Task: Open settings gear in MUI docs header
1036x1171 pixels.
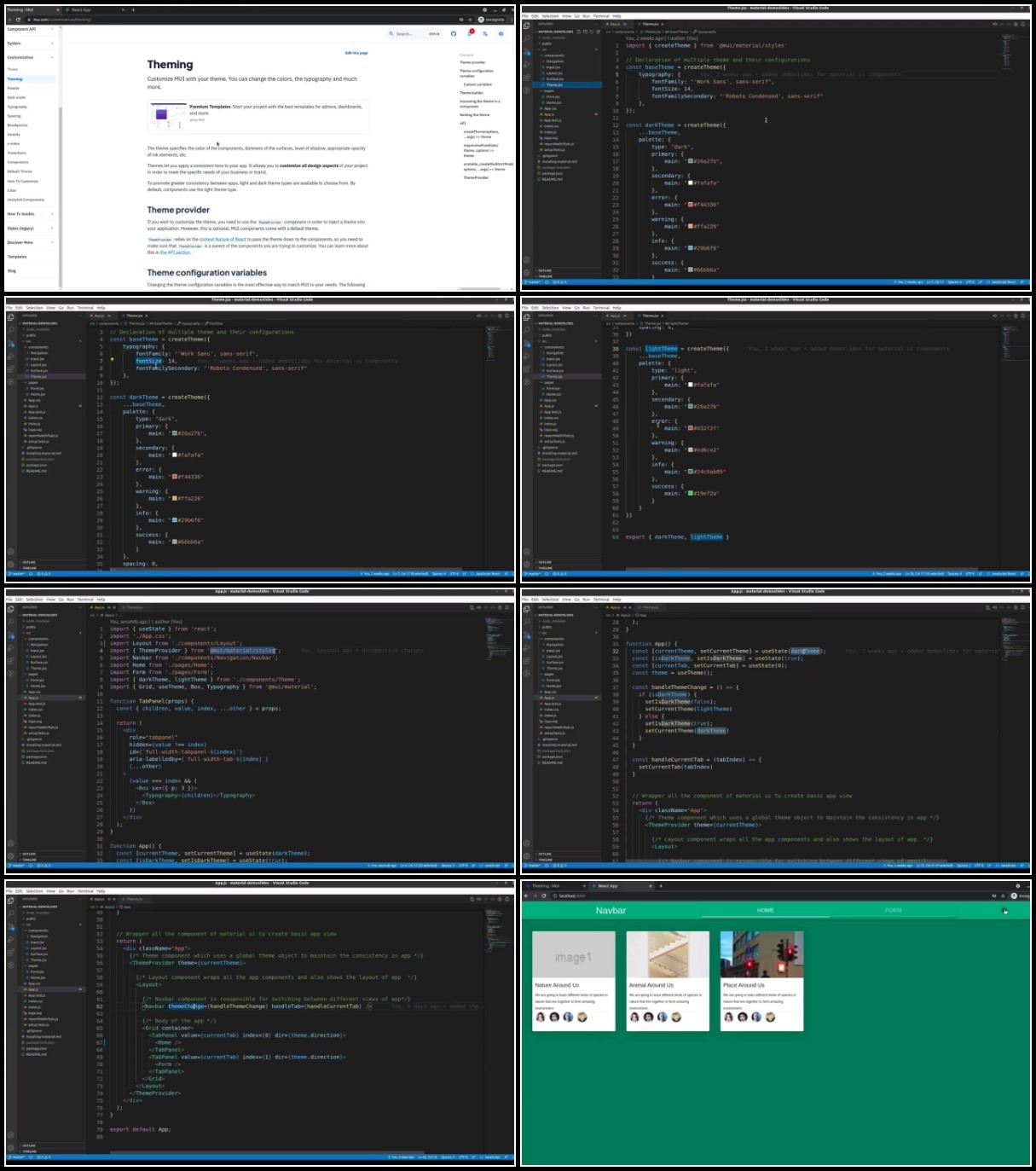Action: [x=501, y=34]
